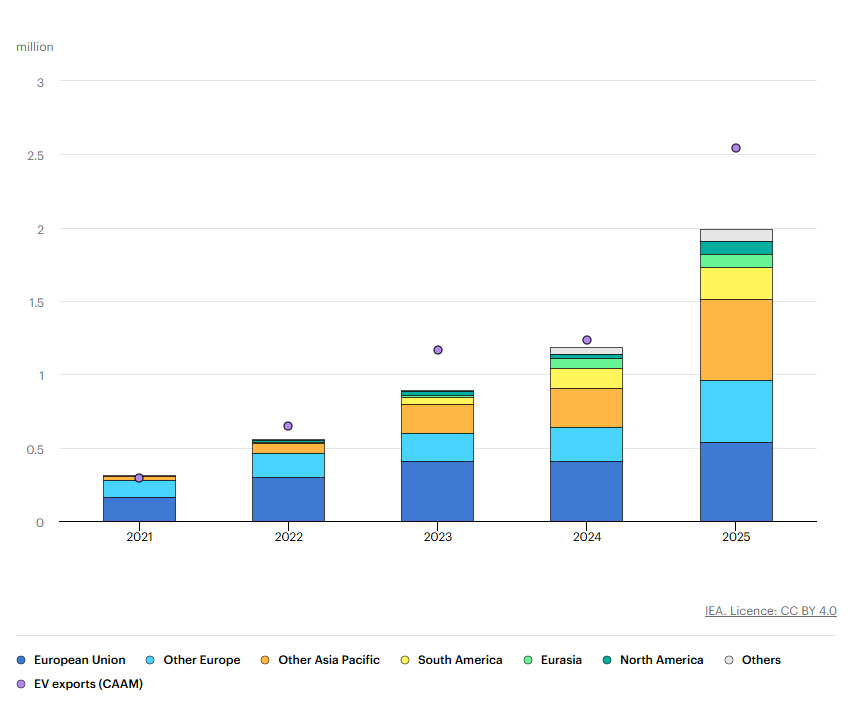Click 2025 South America yellow segment
Viewport: 851px width, 702px height.
[736, 283]
